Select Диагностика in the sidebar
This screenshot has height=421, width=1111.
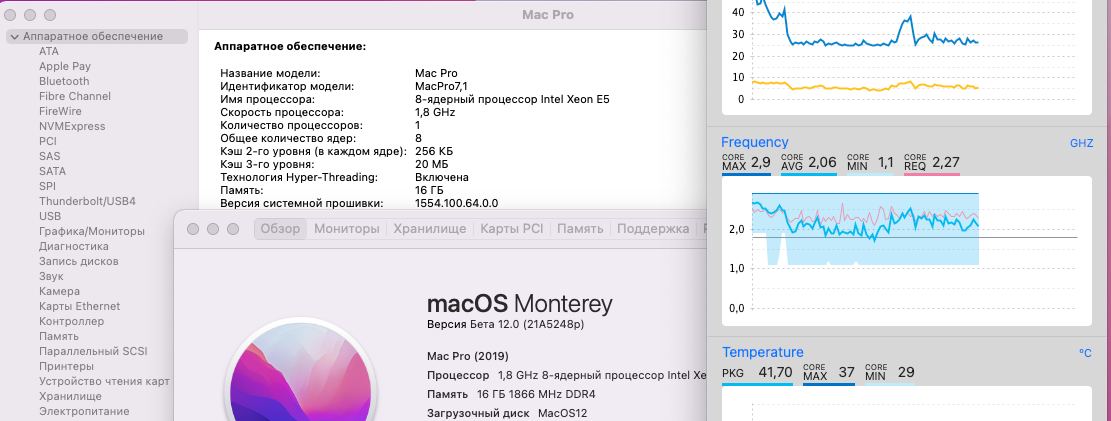[74, 246]
